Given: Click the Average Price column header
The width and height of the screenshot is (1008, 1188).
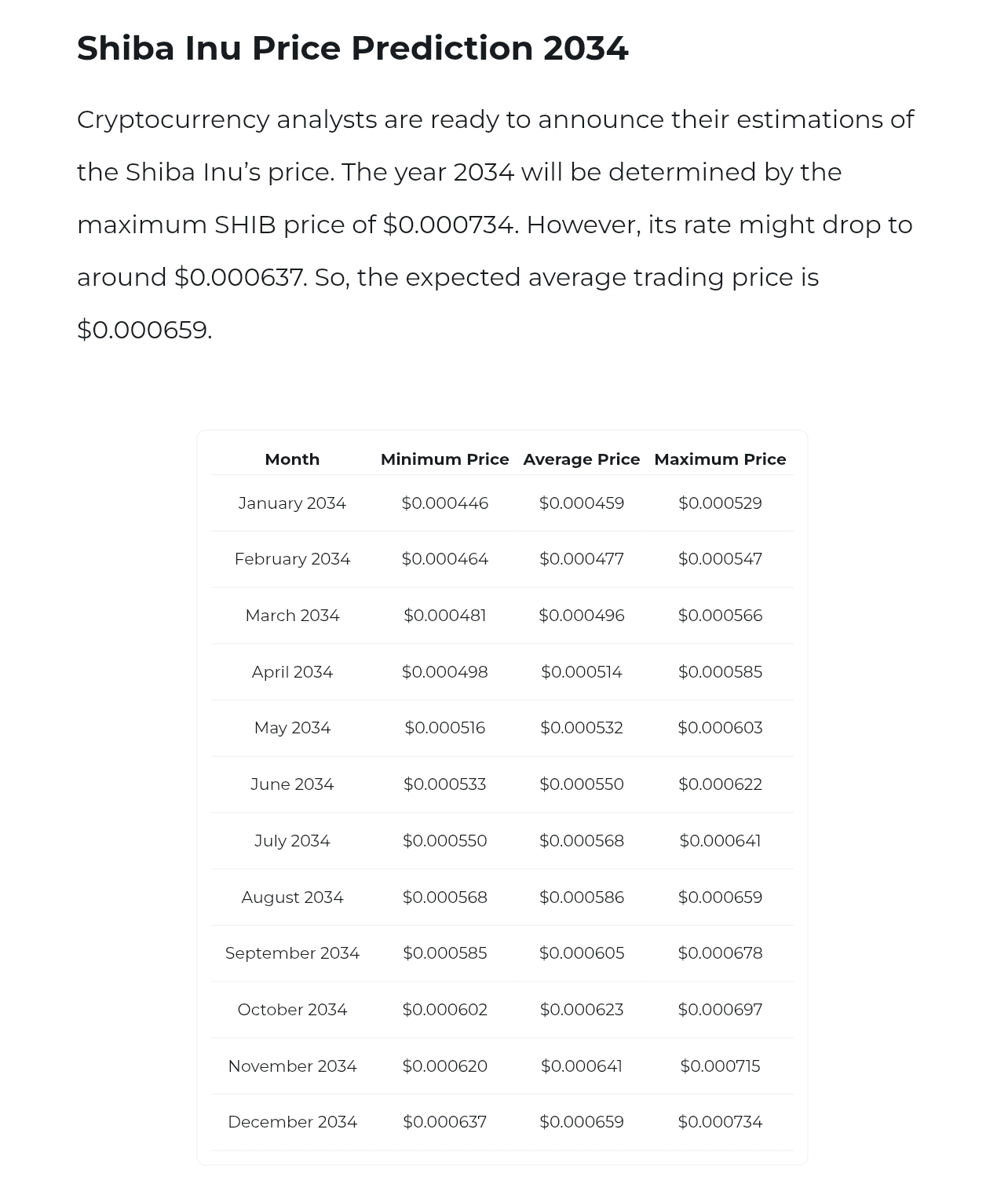Looking at the screenshot, I should point(581,459).
